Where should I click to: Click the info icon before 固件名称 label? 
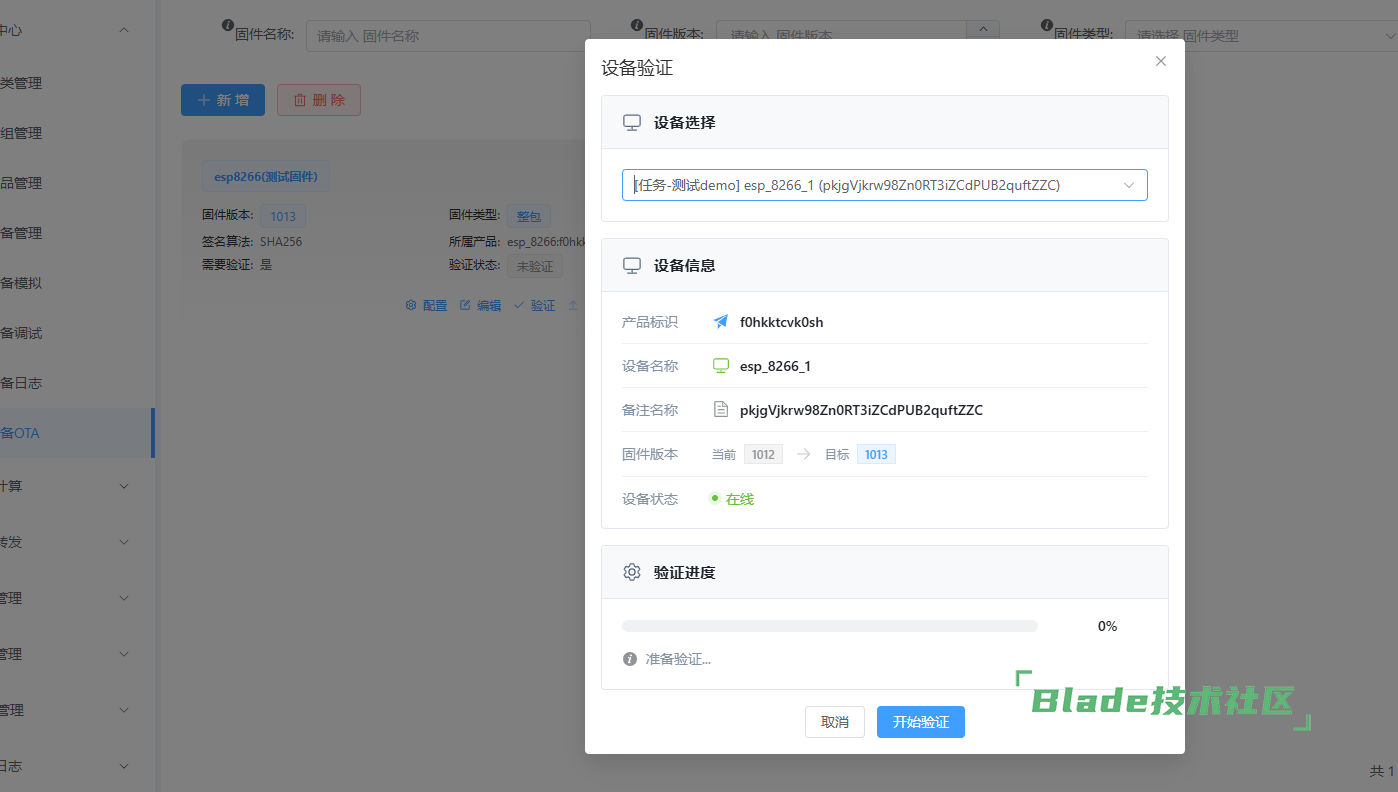[227, 25]
